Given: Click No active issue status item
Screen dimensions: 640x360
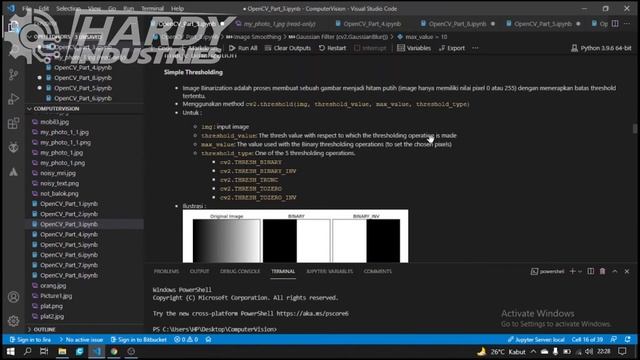Looking at the screenshot, I should pos(81,340).
